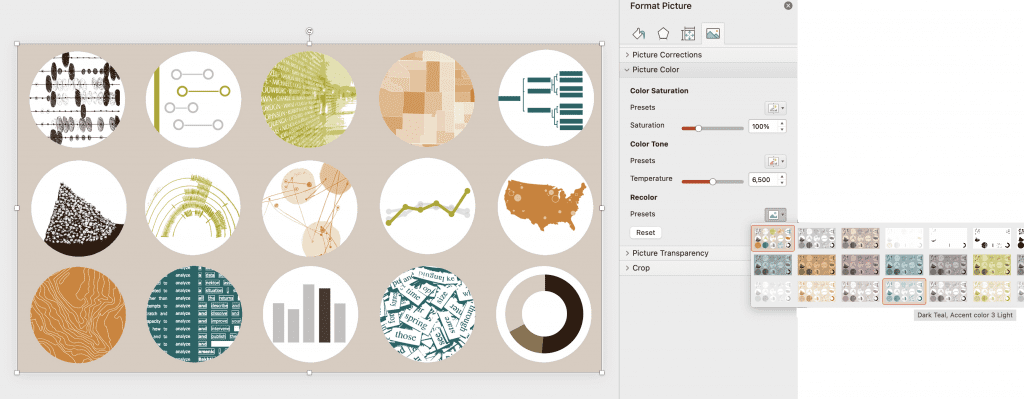Select the infographic circles picture on the slide
Image resolution: width=1024 pixels, height=399 pixels.
pos(310,208)
